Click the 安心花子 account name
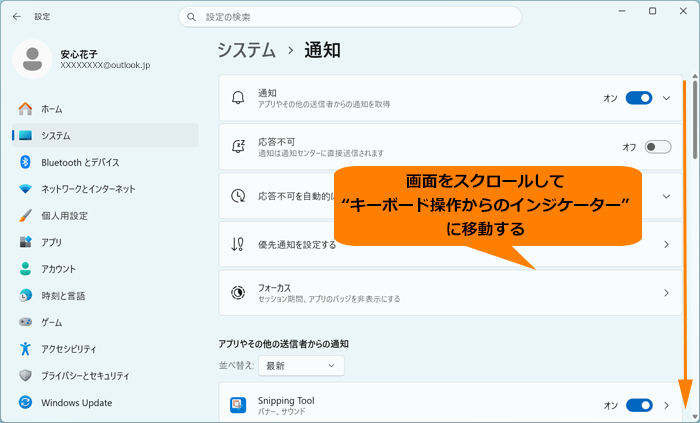700x423 pixels. (79, 54)
